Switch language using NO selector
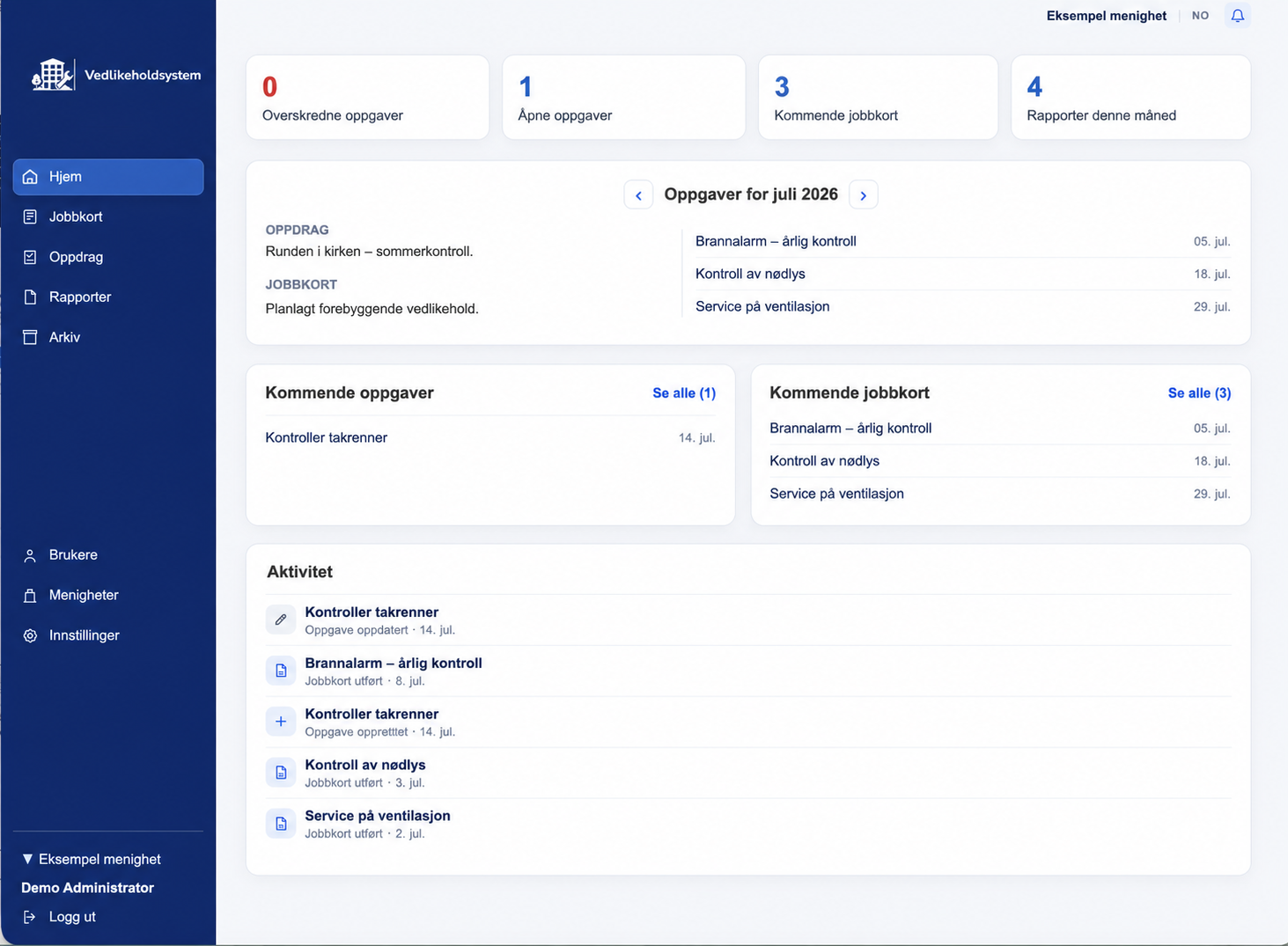The width and height of the screenshot is (1288, 946). (1200, 16)
